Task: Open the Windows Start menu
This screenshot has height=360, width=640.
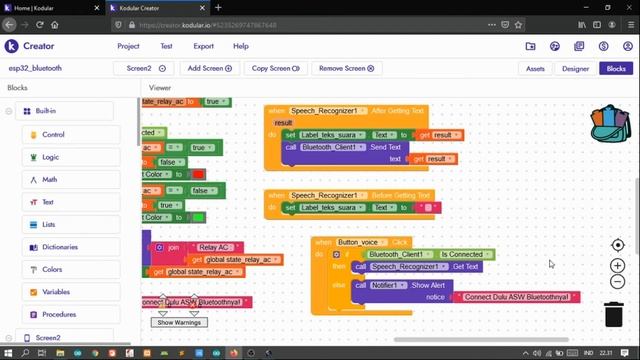Action: tap(8, 353)
